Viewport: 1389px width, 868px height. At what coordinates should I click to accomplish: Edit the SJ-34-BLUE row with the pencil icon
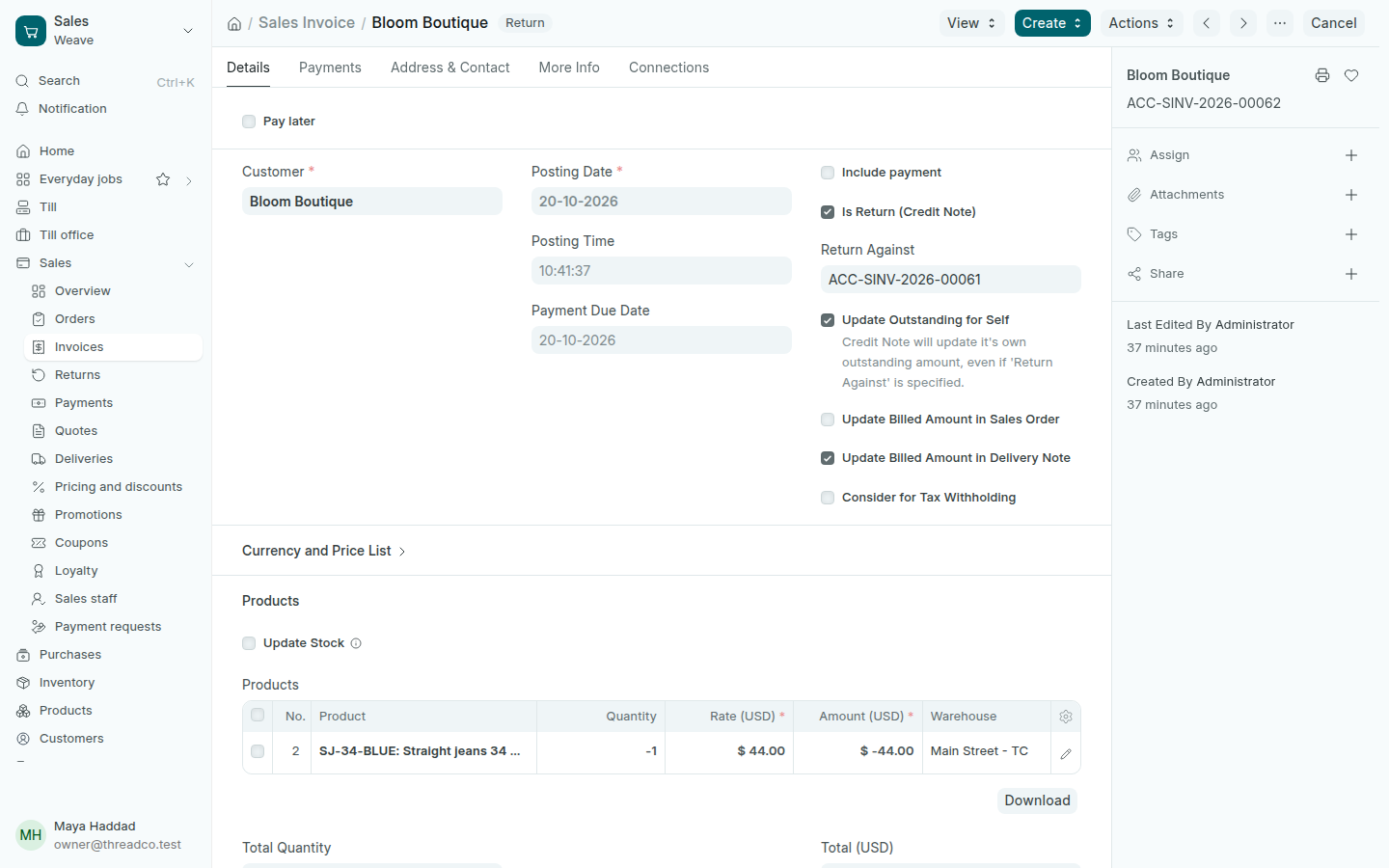click(x=1066, y=754)
